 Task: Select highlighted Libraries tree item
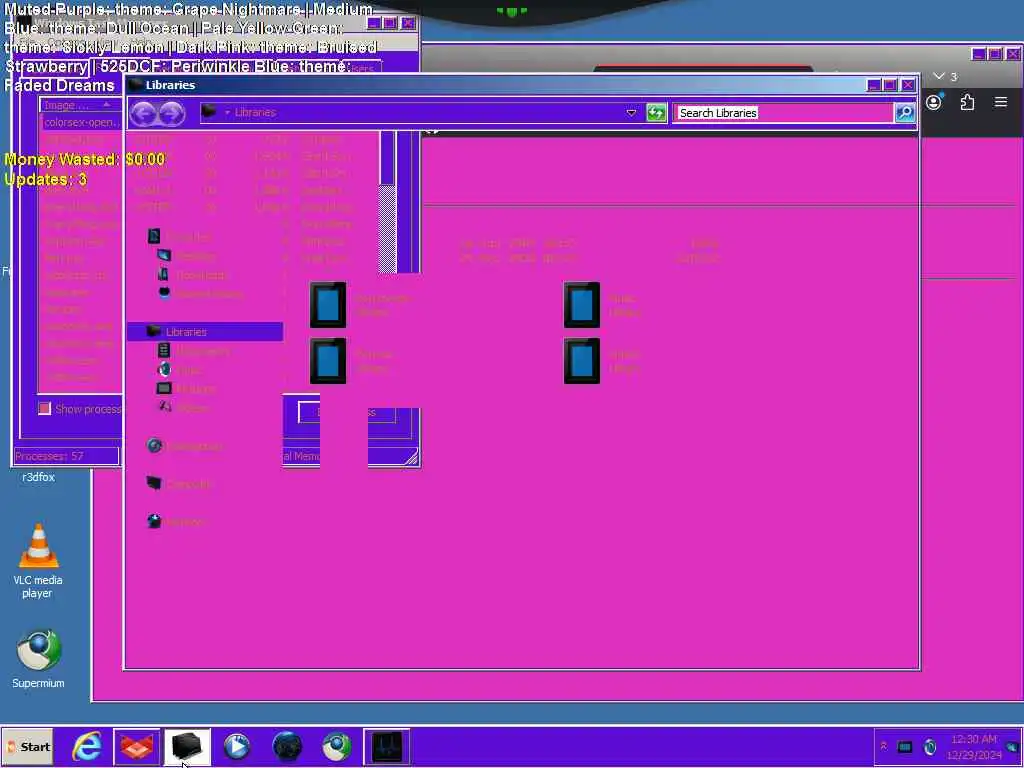pos(205,332)
